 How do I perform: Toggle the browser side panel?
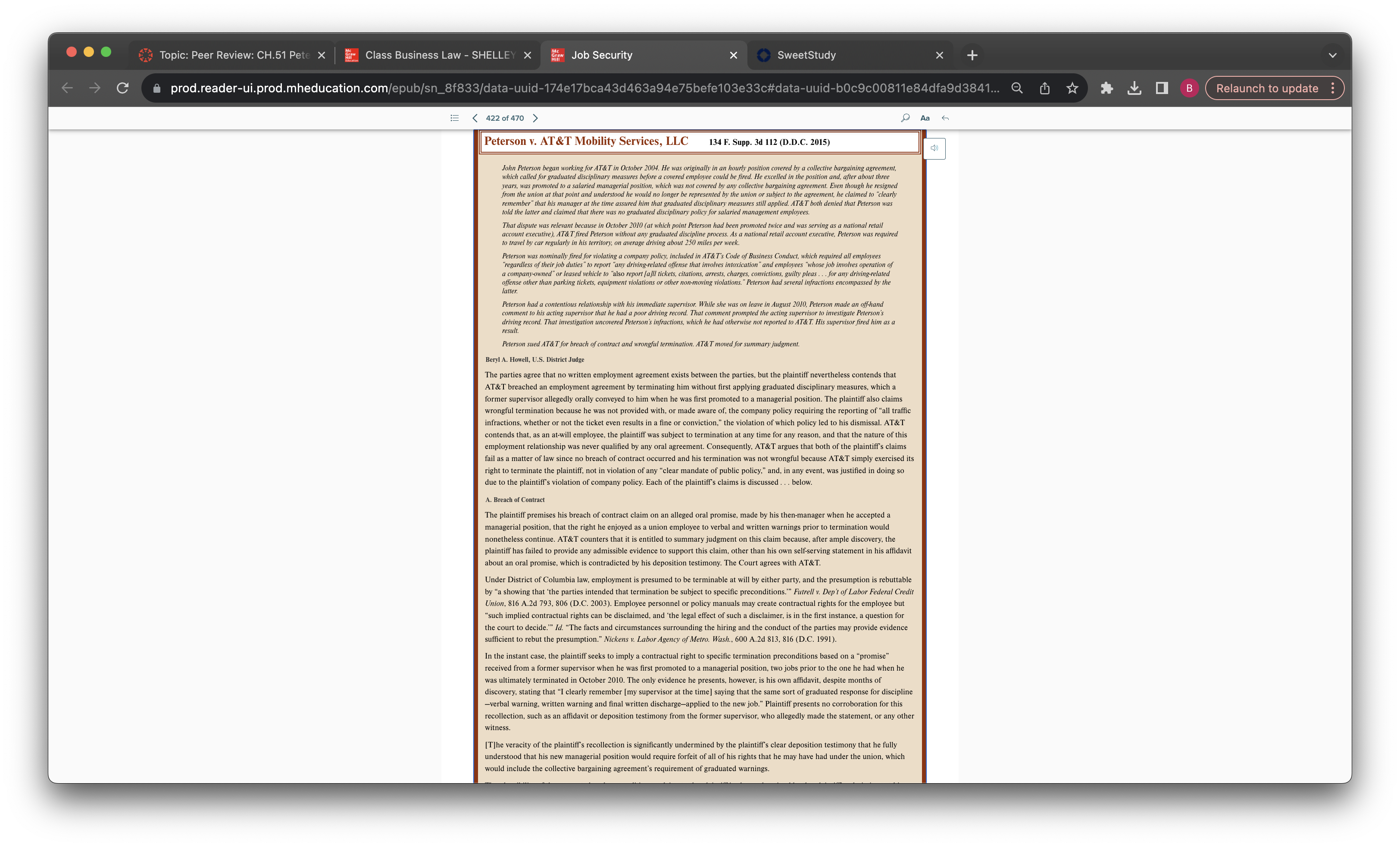(1162, 88)
